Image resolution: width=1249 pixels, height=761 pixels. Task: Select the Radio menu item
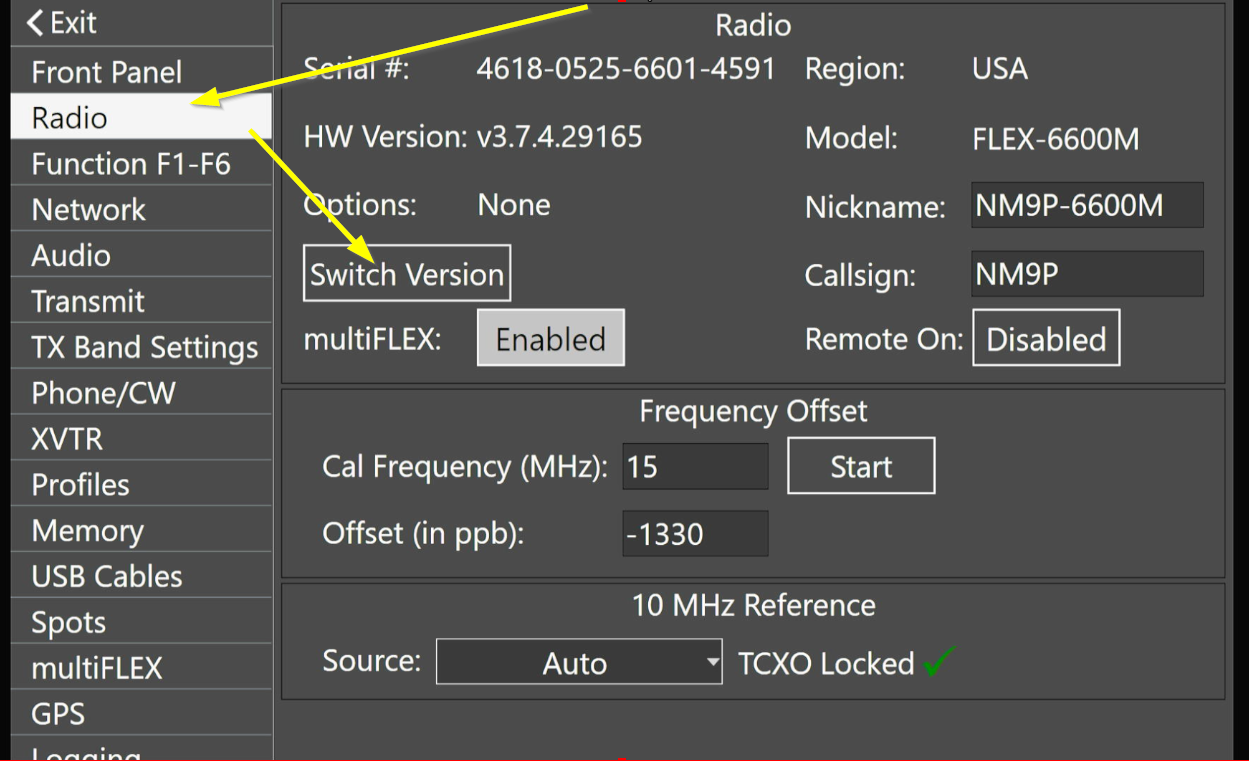click(x=141, y=118)
